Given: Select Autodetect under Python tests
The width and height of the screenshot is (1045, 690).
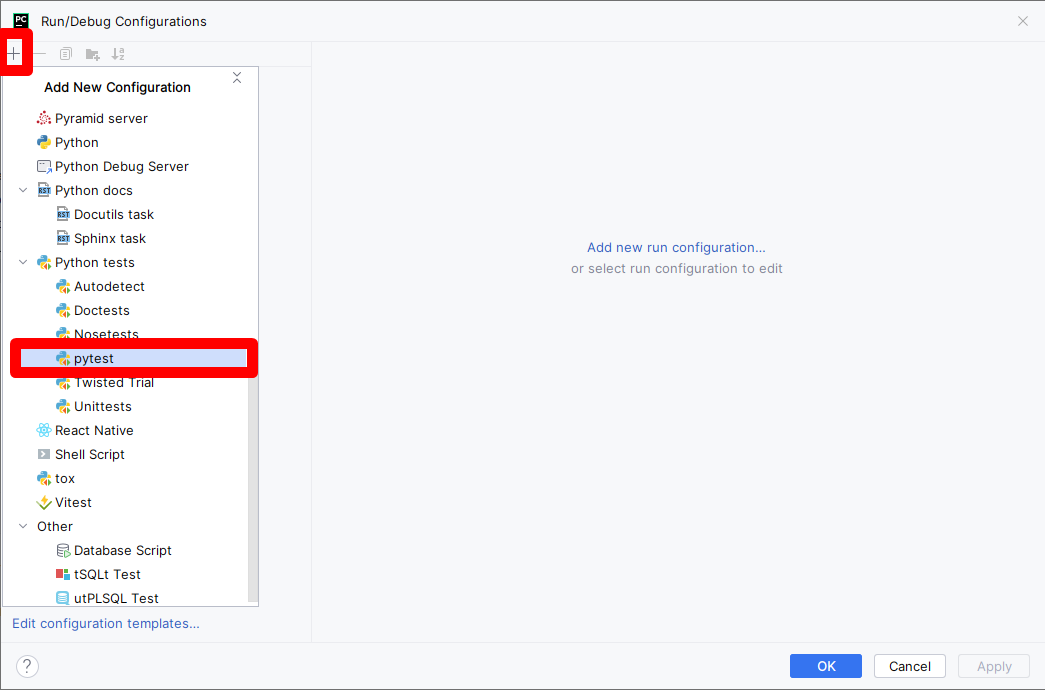Looking at the screenshot, I should 109,286.
